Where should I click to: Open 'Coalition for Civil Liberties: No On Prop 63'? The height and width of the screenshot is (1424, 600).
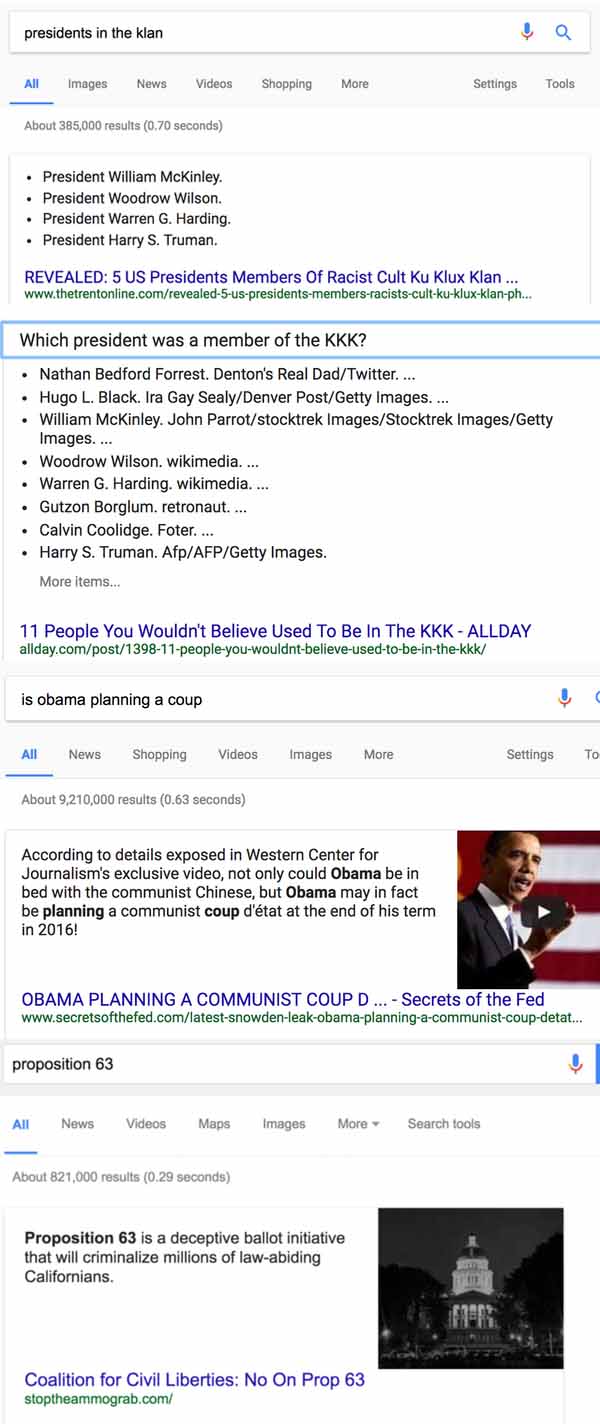tap(195, 1380)
